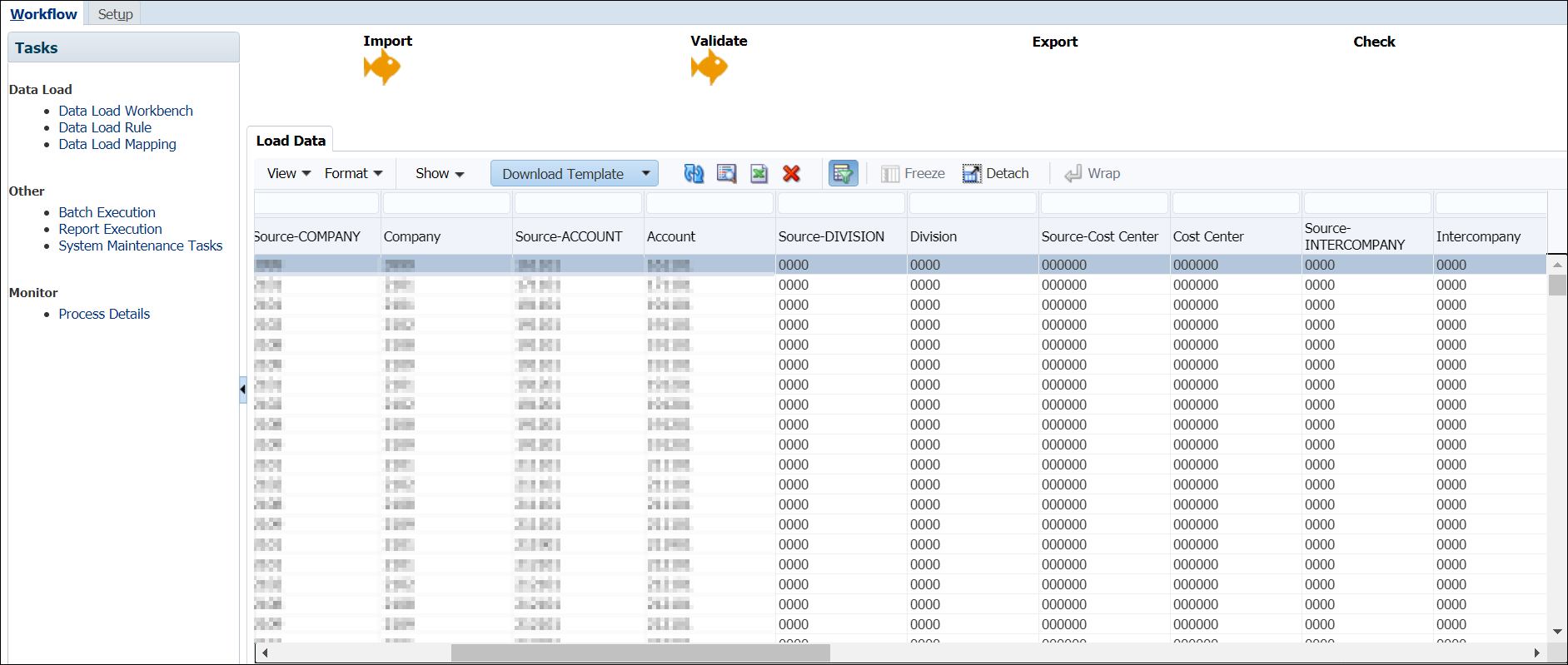Click the Source-INTERCOMPANY column header
This screenshot has width=1568, height=665.
(1367, 236)
